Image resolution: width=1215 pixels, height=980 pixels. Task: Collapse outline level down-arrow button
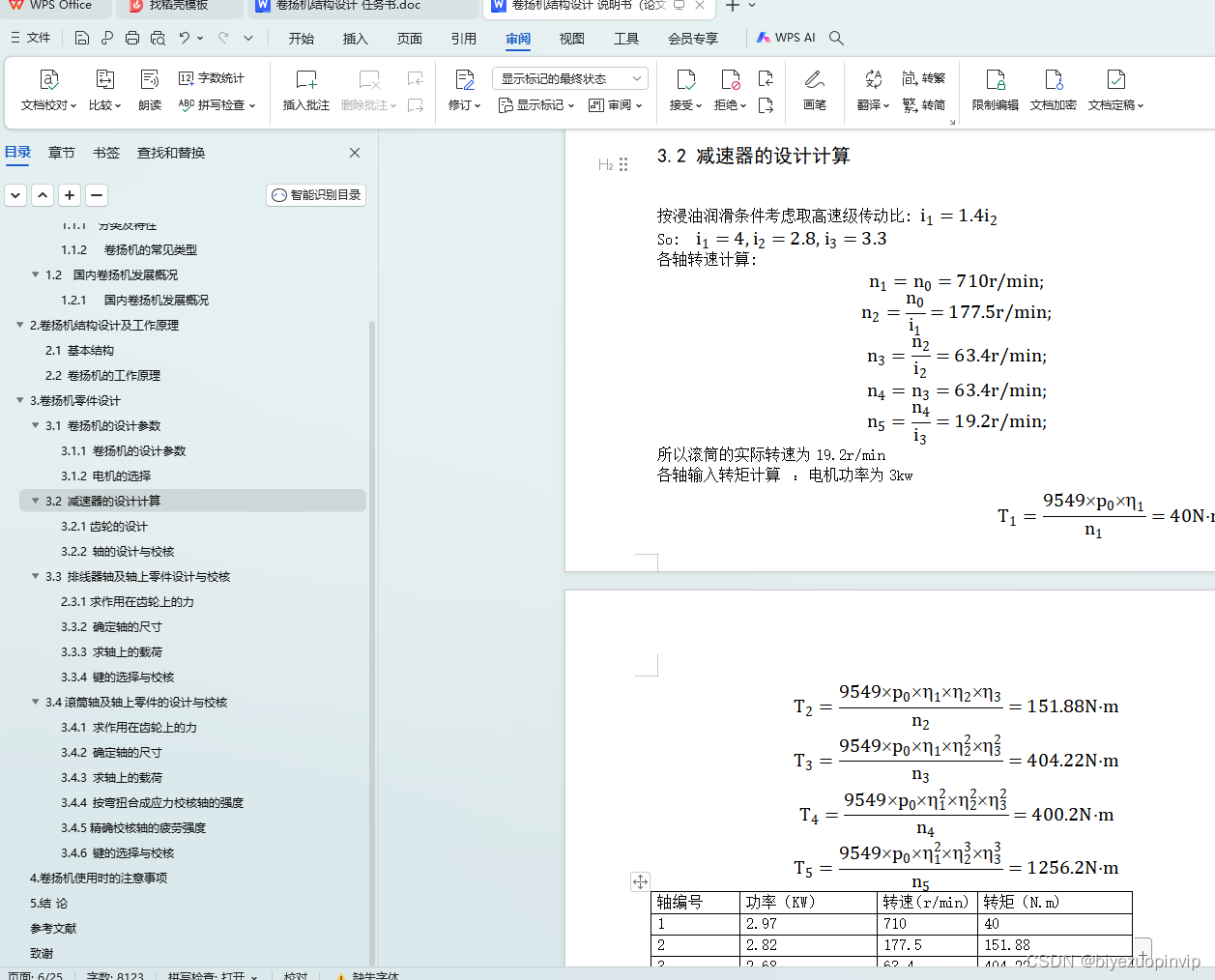coord(15,195)
